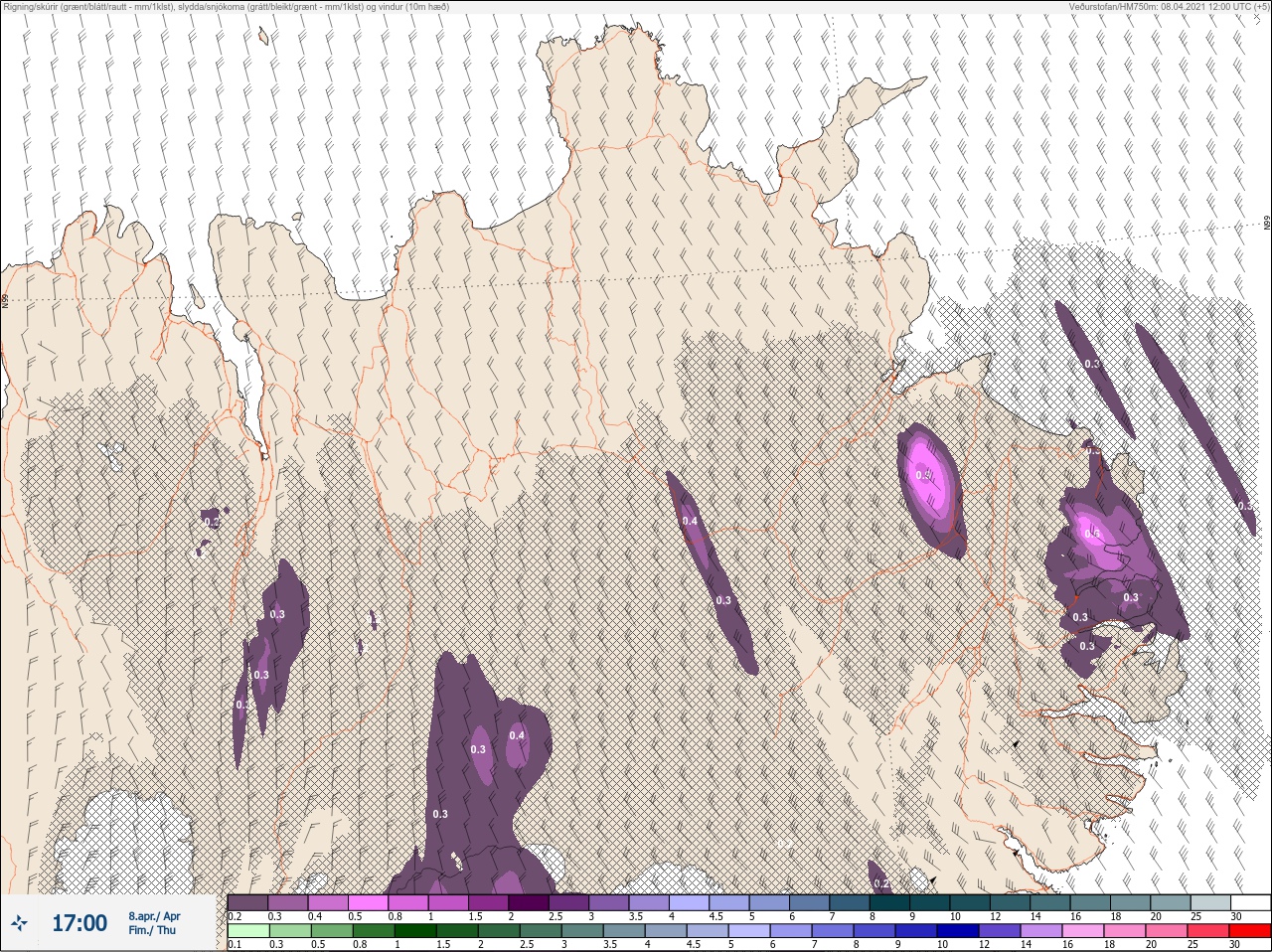Select dark green bottom-row swatch starting at 1
This screenshot has height=952, width=1272.
[415, 930]
